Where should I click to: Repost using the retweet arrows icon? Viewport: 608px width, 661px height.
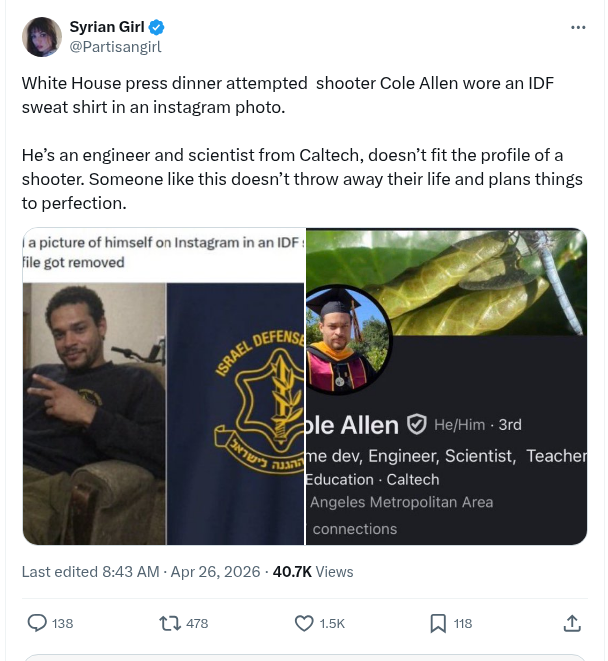tap(170, 623)
